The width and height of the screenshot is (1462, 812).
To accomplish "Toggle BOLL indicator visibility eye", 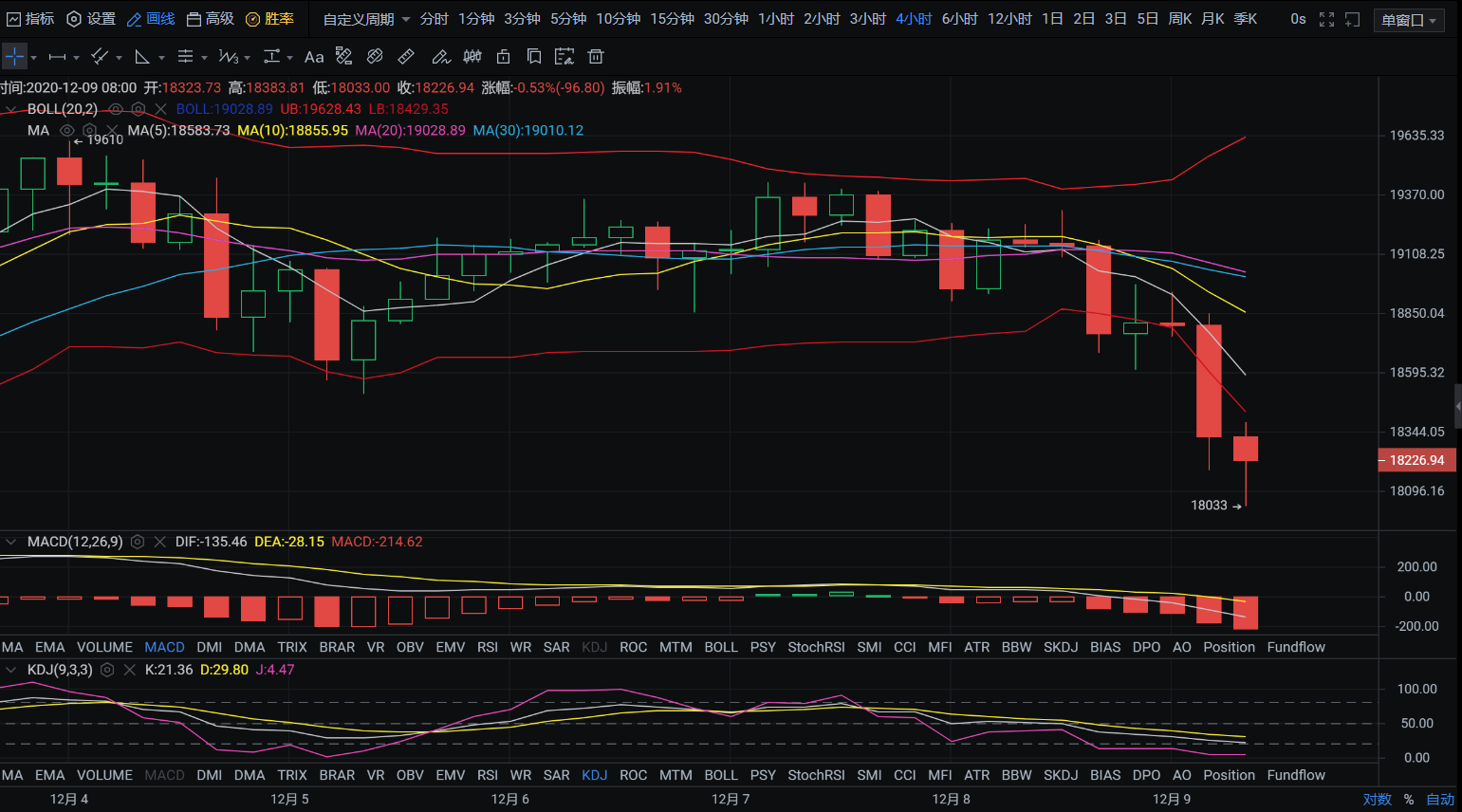I will click(116, 109).
